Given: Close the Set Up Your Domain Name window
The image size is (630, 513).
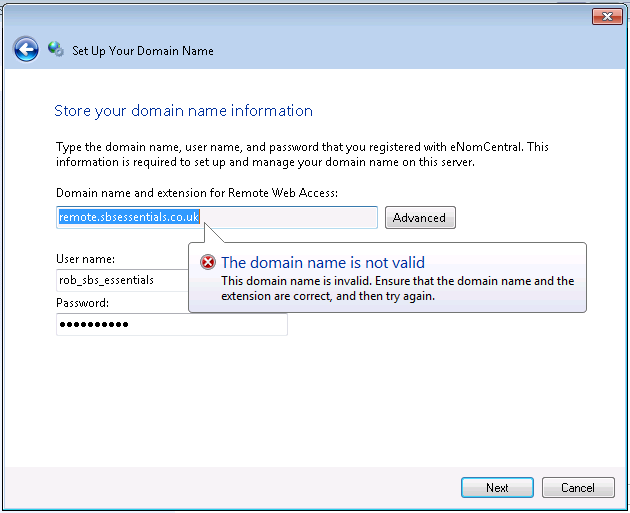Looking at the screenshot, I should coord(606,16).
